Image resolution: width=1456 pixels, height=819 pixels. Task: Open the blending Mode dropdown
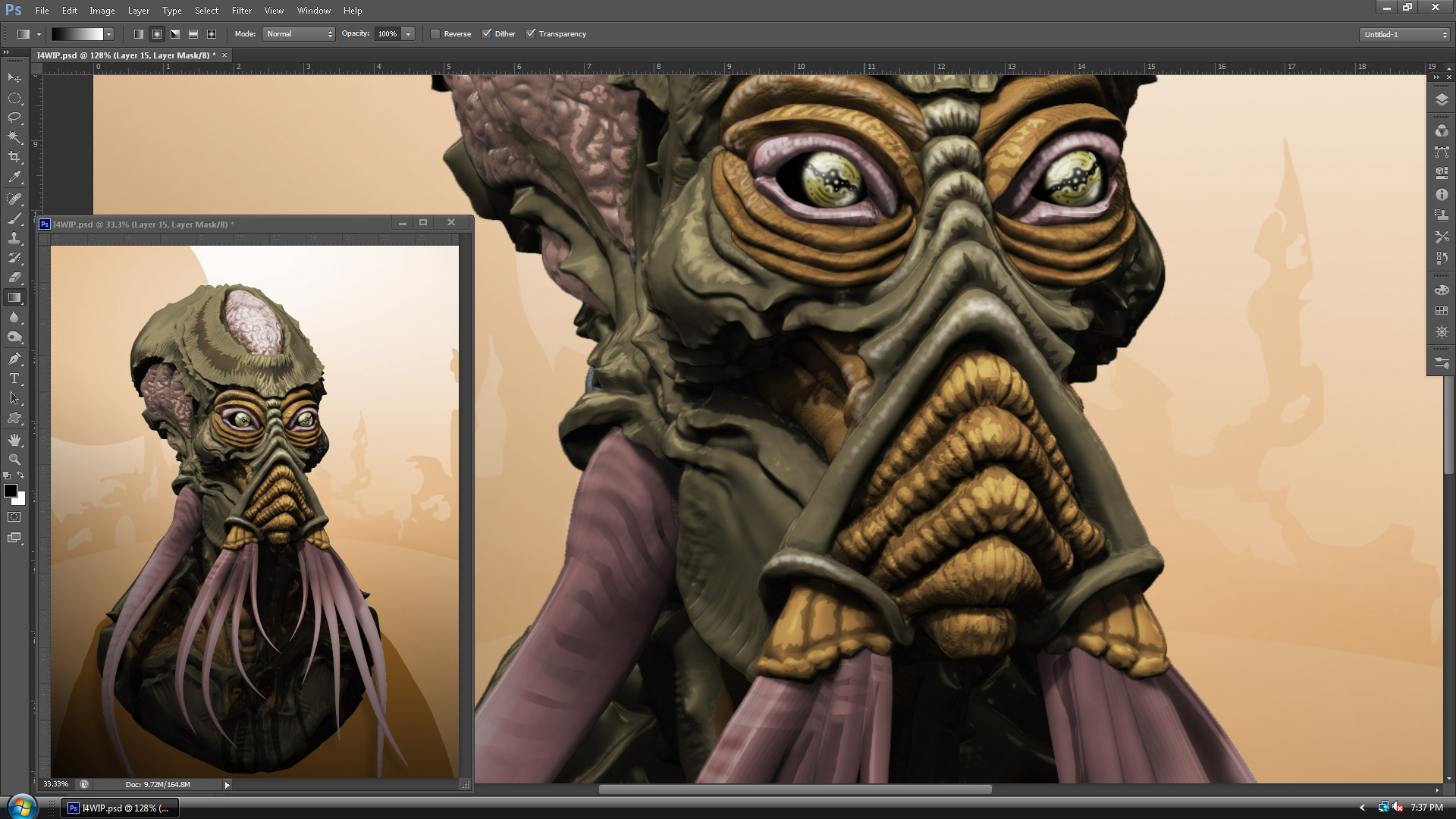(298, 34)
